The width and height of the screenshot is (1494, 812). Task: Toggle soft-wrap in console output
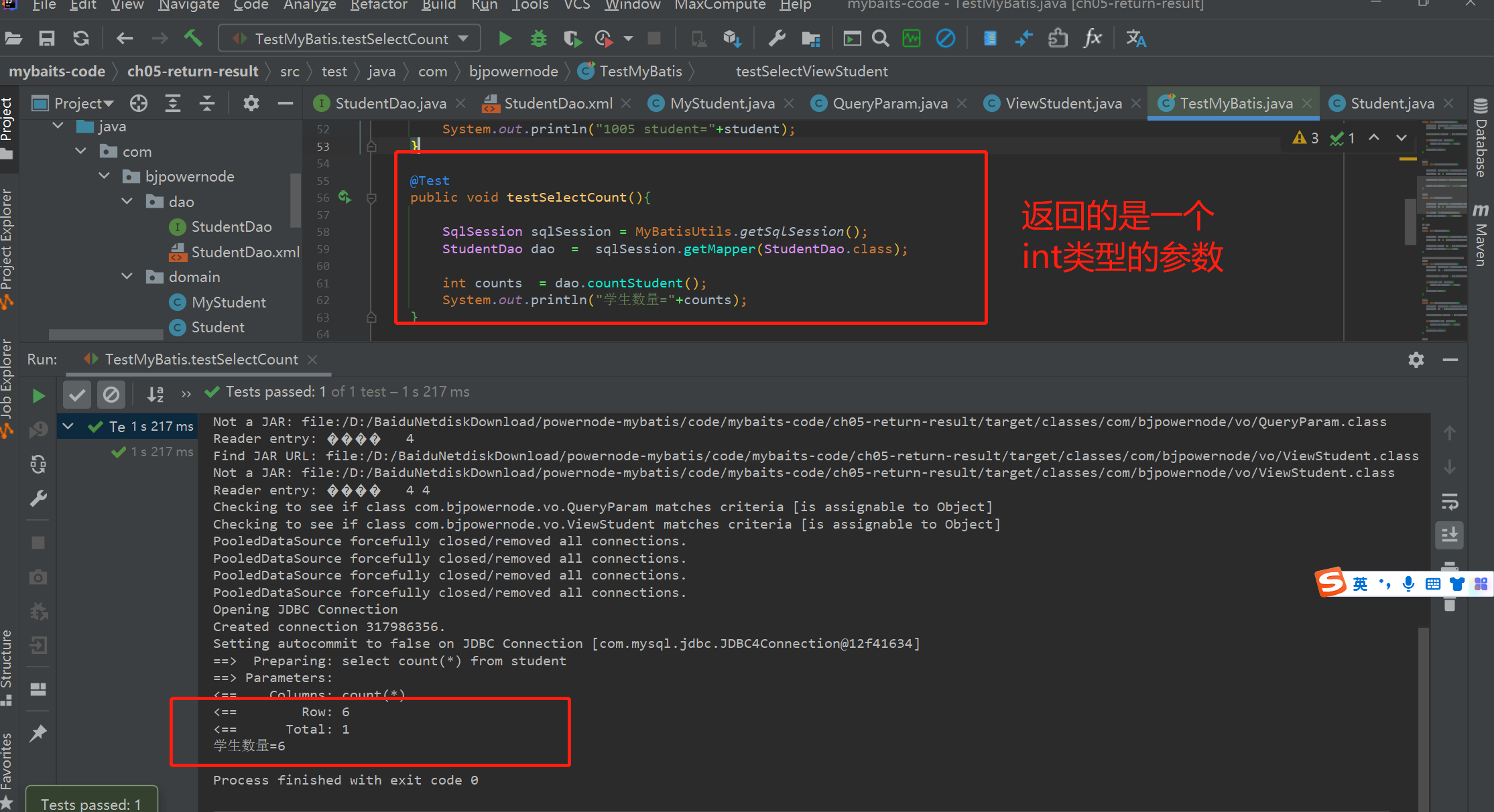(x=1449, y=502)
